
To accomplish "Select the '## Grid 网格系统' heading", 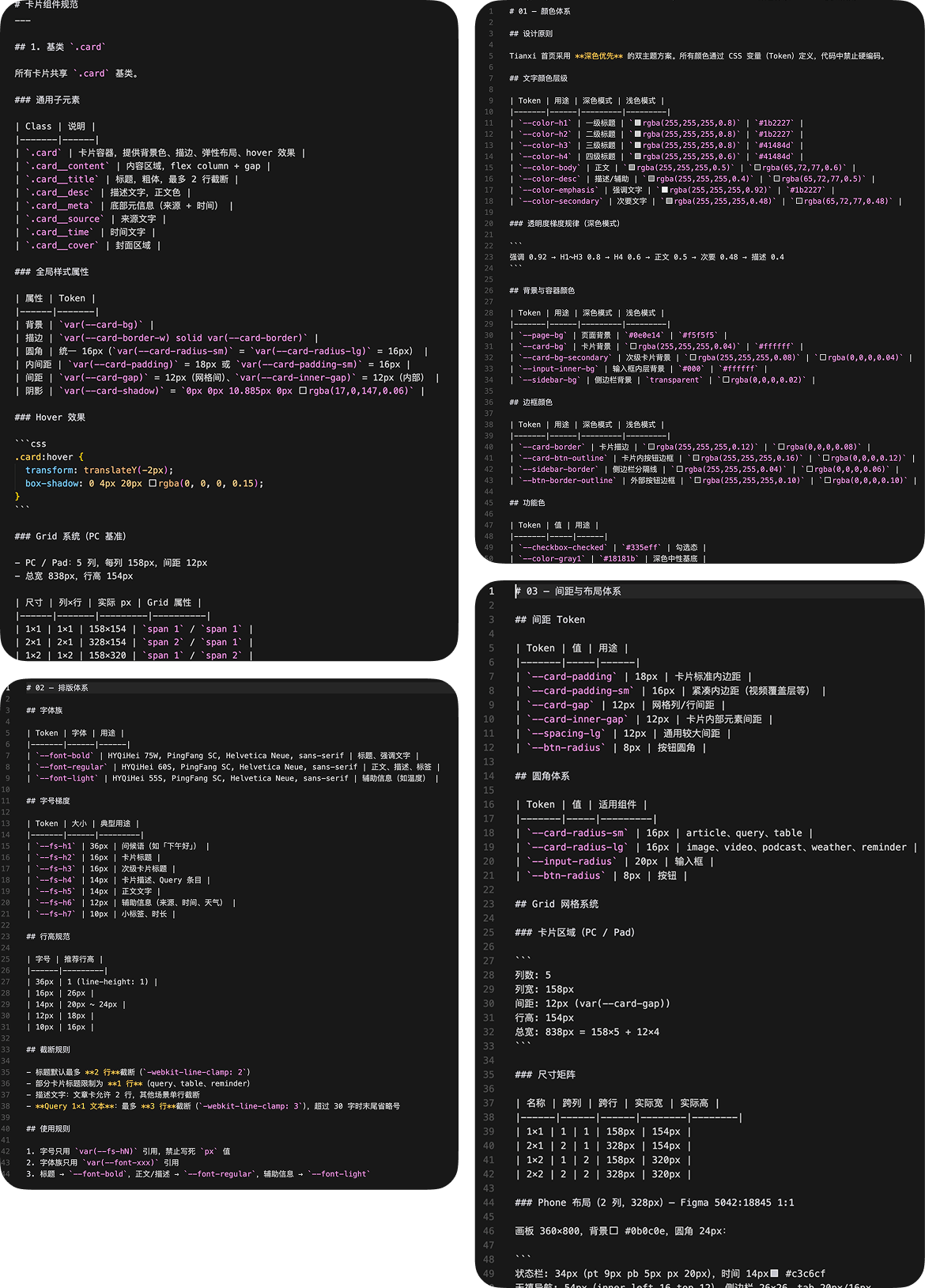I will [x=557, y=905].
